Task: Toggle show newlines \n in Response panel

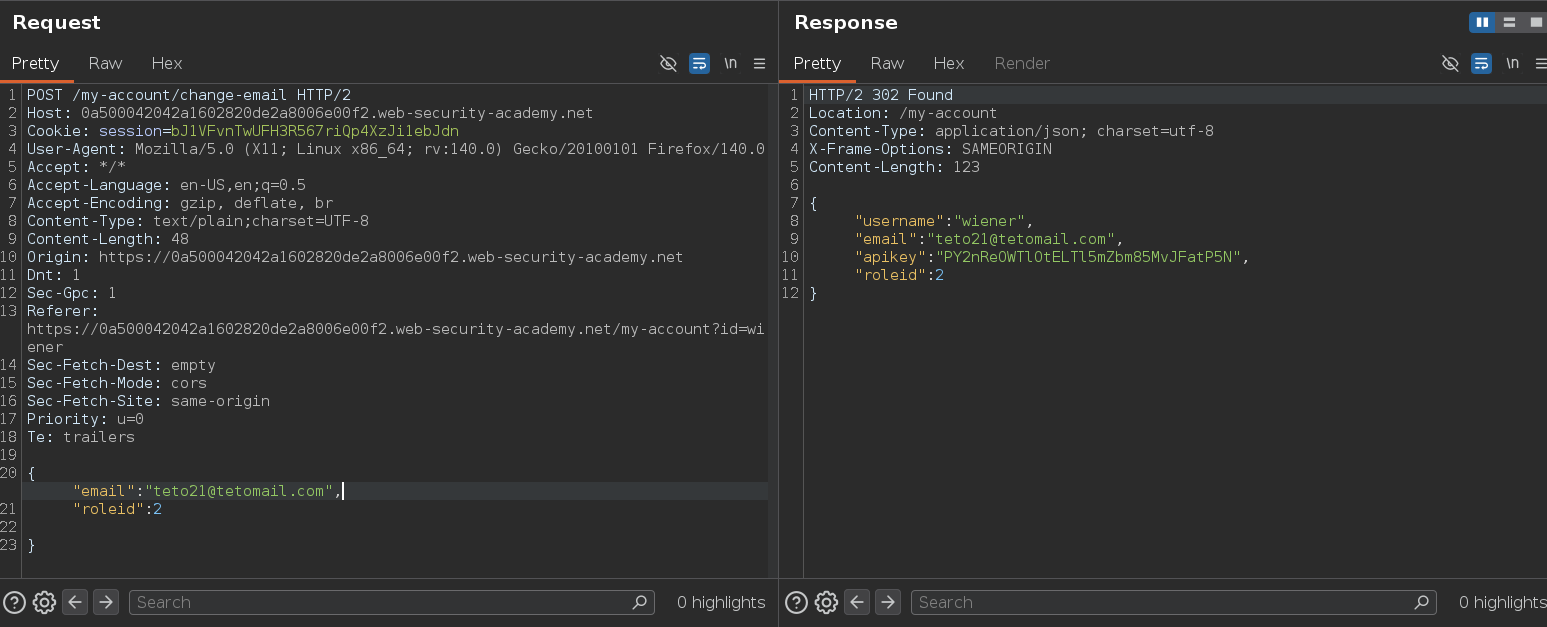Action: pyautogui.click(x=1513, y=63)
